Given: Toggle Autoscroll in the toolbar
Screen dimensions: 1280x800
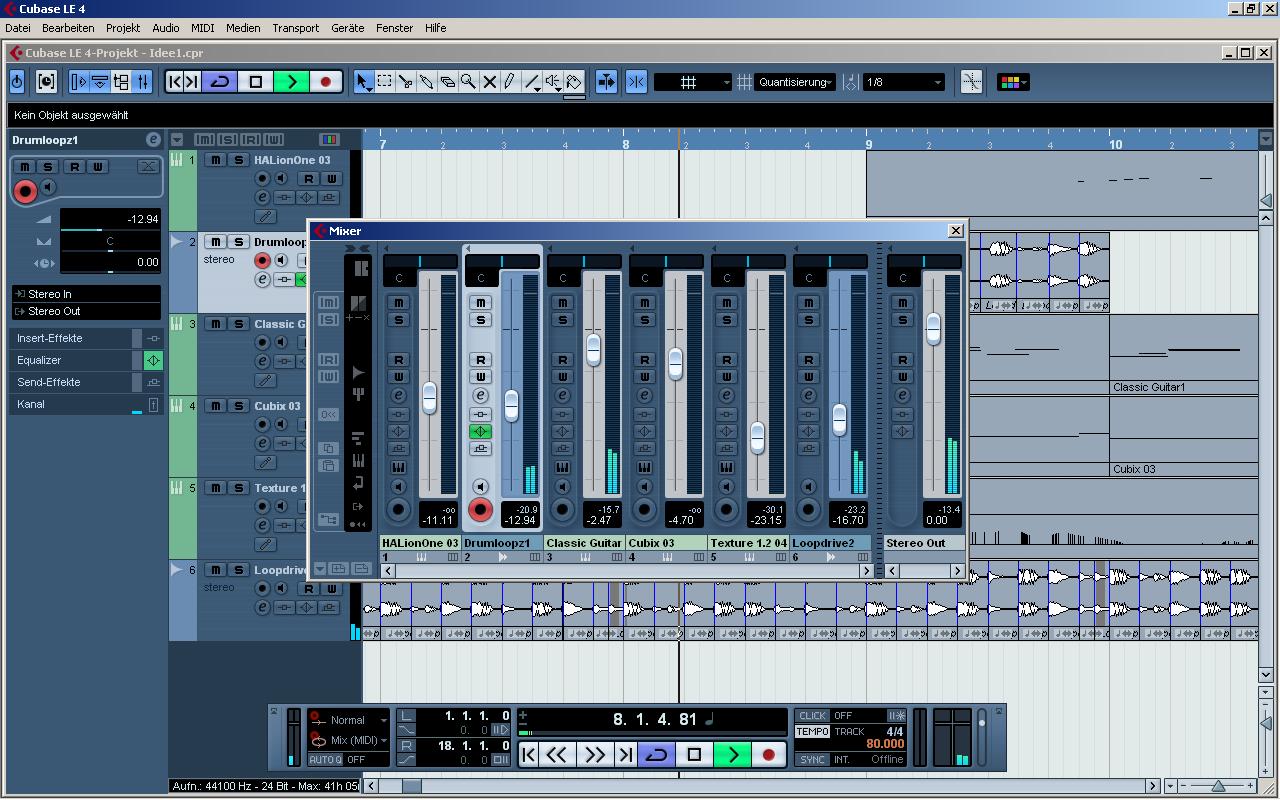Looking at the screenshot, I should point(606,82).
